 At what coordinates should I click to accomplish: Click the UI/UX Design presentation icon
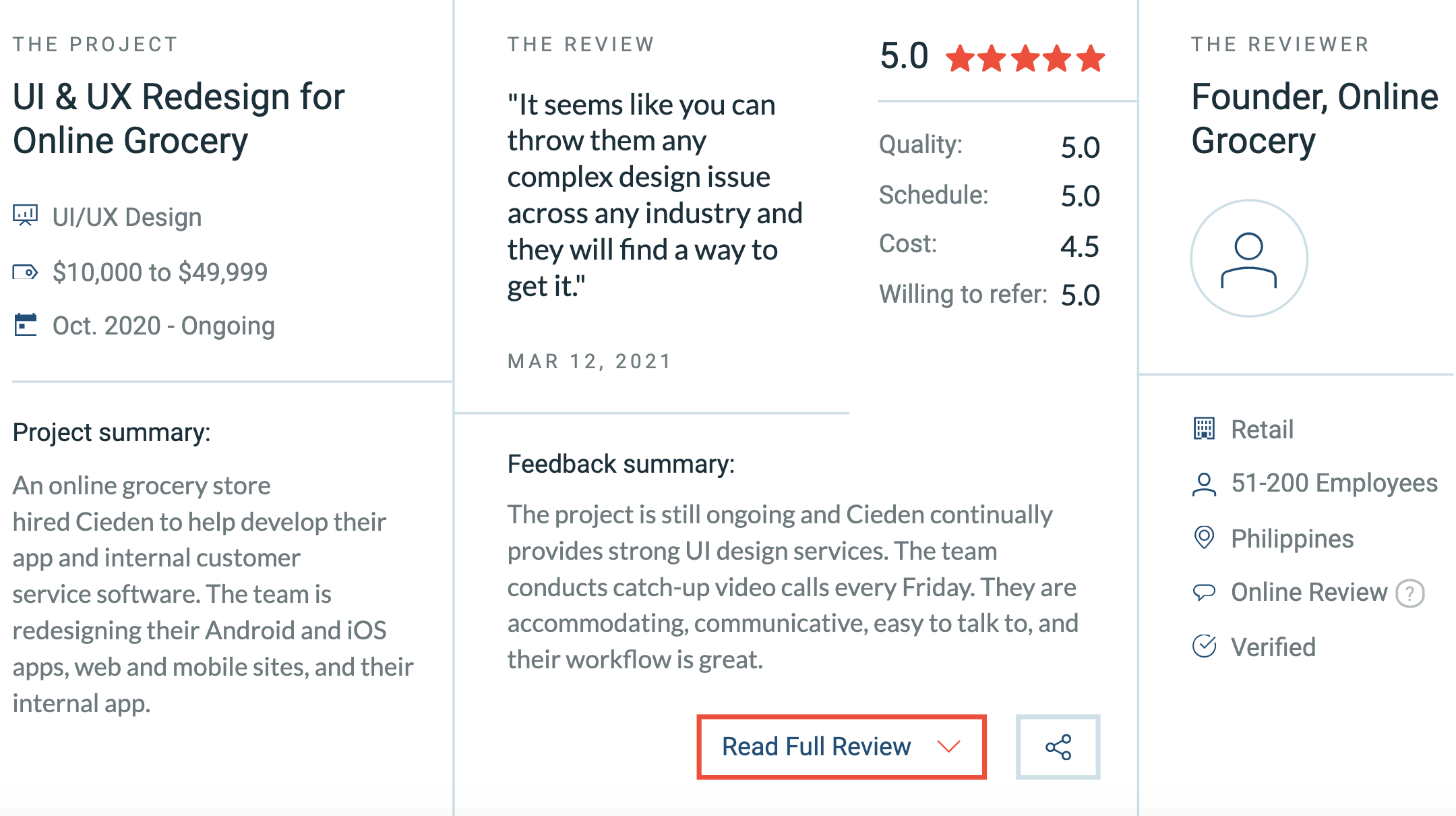[x=26, y=216]
